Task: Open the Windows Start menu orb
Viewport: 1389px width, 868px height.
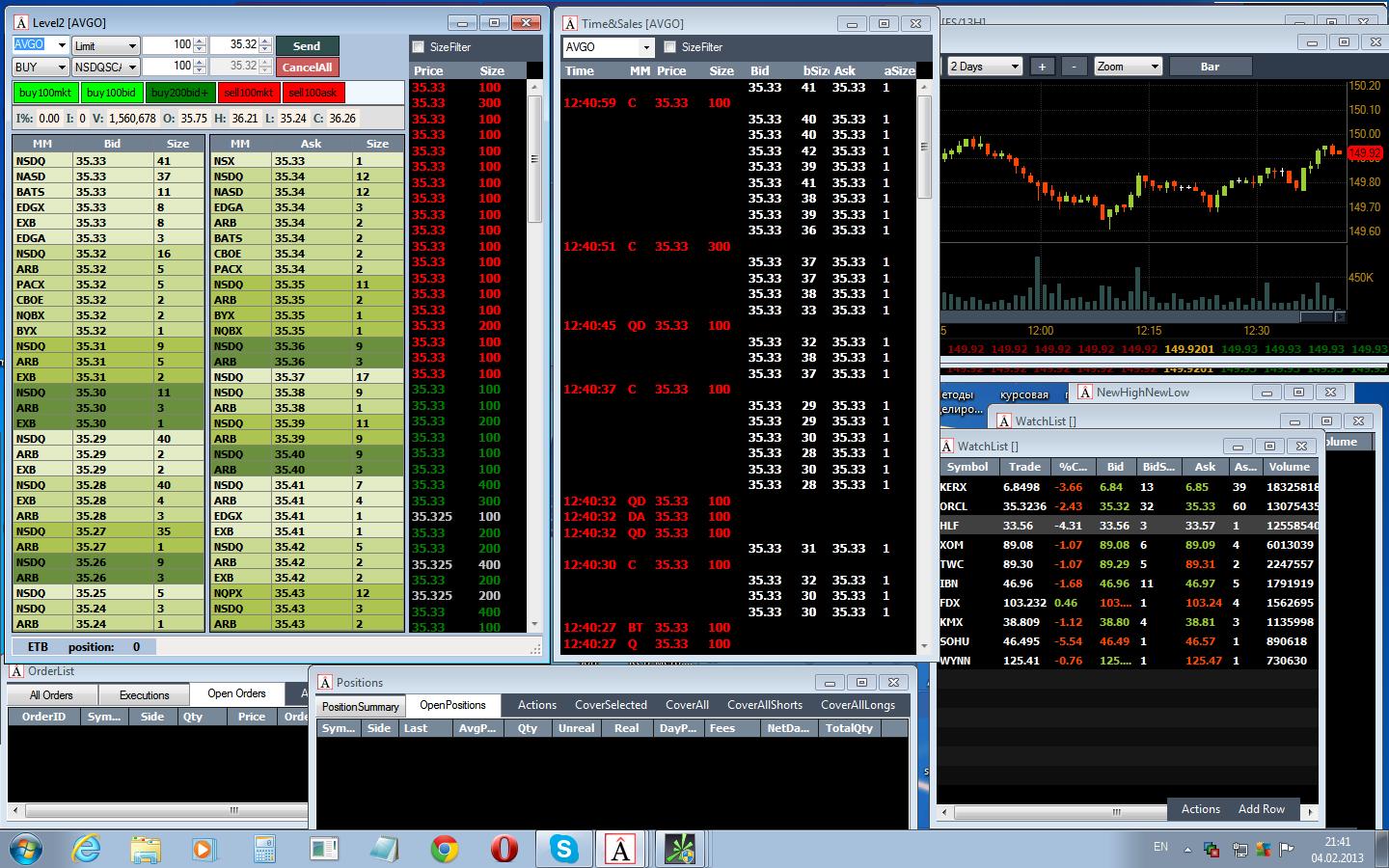Action: pos(27,849)
